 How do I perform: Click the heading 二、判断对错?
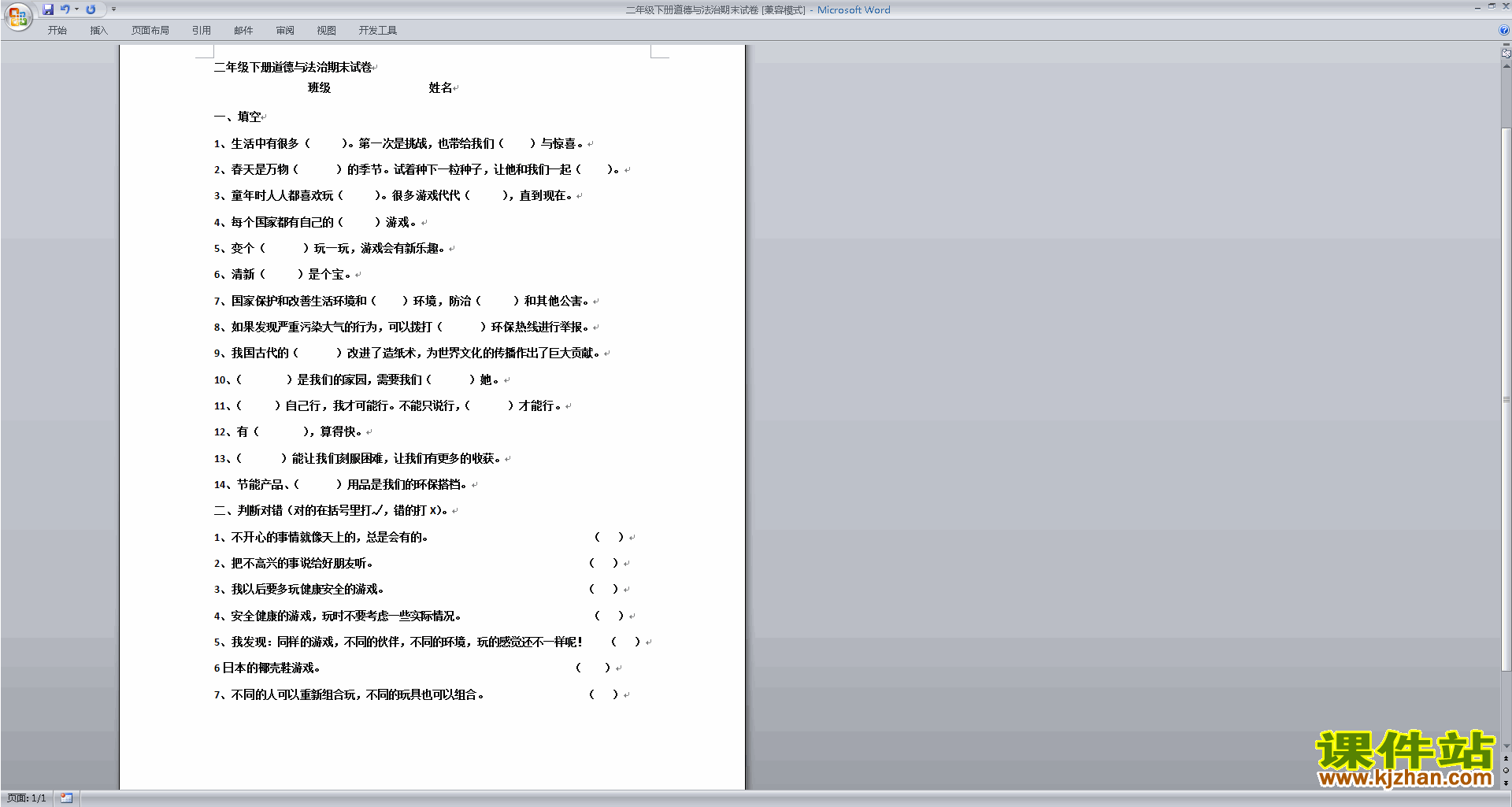tap(332, 511)
